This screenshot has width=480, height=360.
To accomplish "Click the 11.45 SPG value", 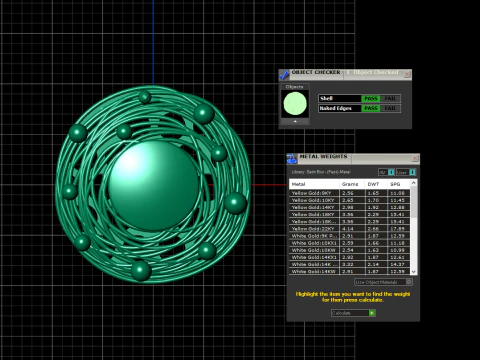I will (x=397, y=200).
